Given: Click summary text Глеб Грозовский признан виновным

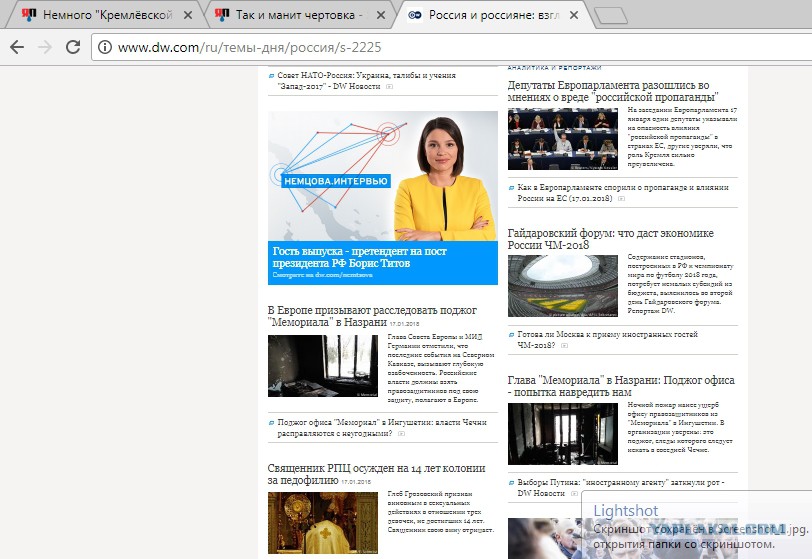Looking at the screenshot, I should (x=441, y=512).
